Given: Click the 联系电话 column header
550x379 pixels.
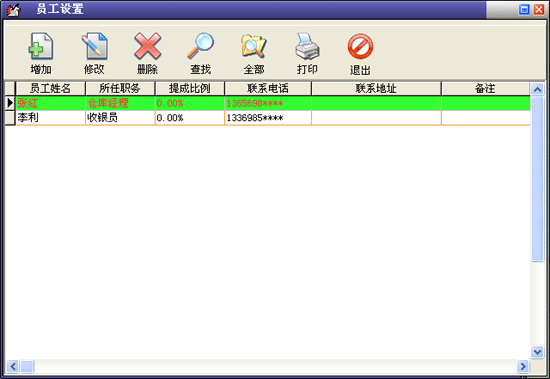Looking at the screenshot, I should [268, 88].
